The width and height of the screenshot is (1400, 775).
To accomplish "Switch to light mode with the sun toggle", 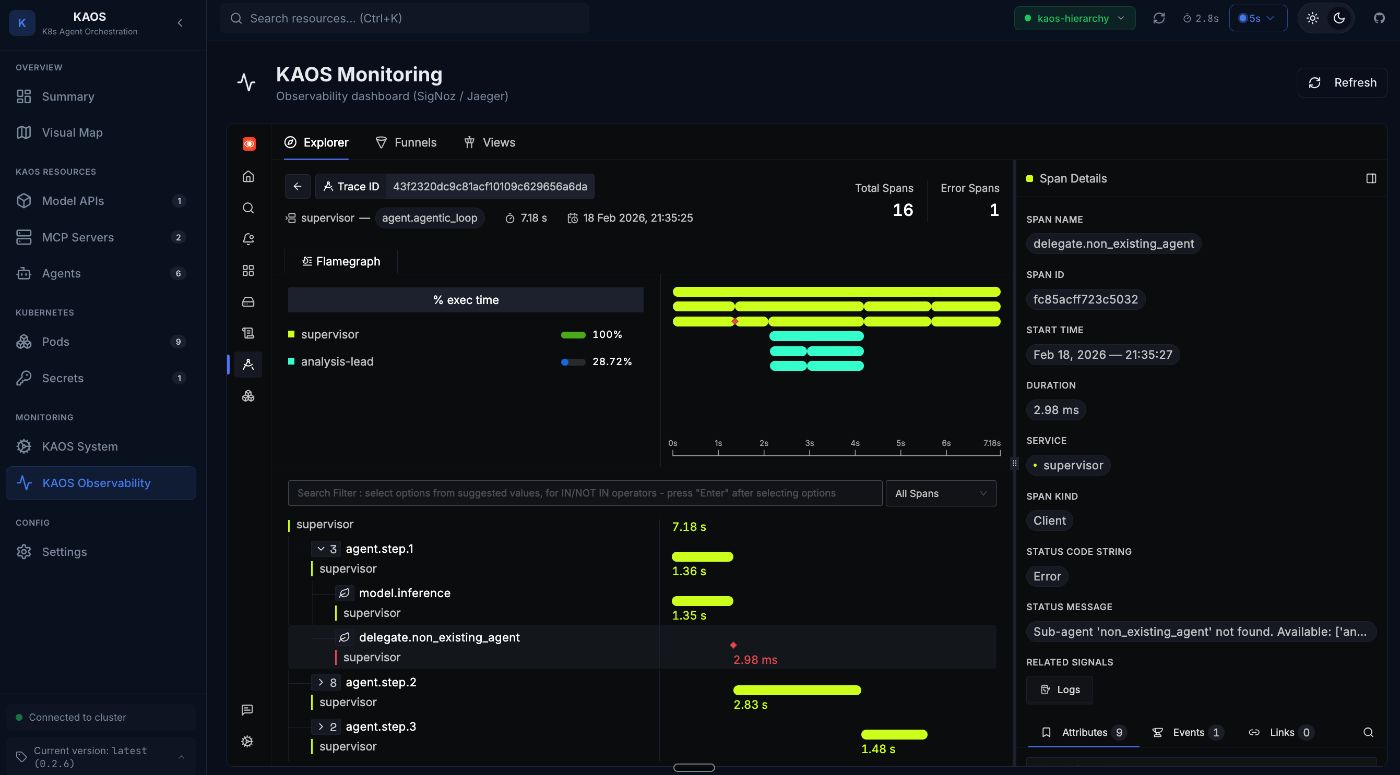I will pos(1313,18).
